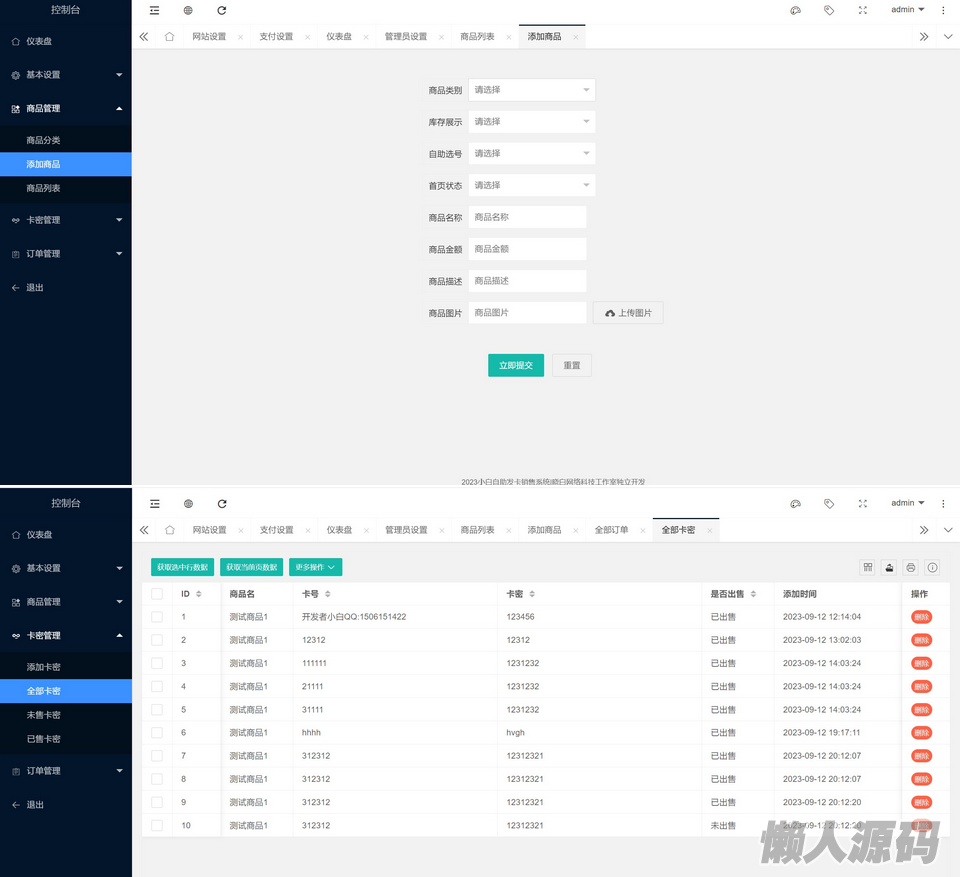
Task: Sort table by 是否出售 column arrows
Action: coord(753,594)
